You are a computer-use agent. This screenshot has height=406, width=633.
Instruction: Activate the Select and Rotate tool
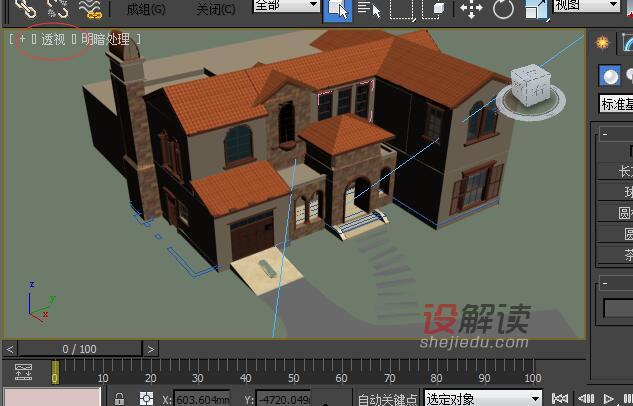click(x=503, y=9)
